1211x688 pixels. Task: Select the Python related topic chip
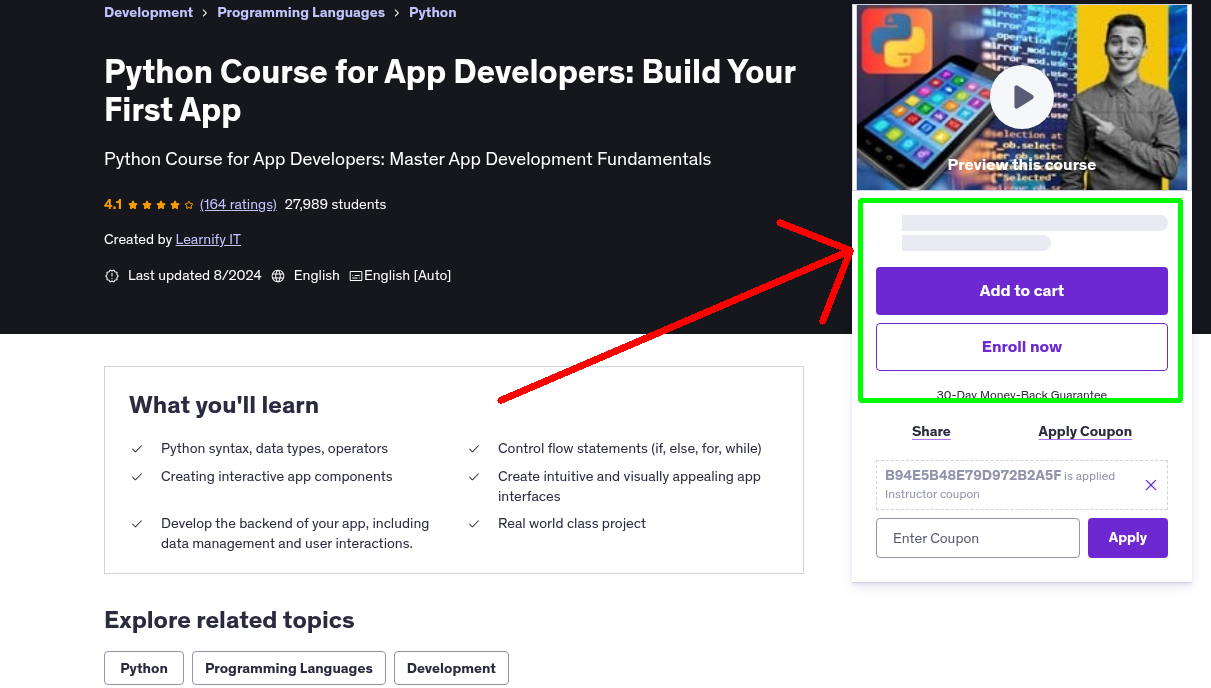(x=144, y=668)
